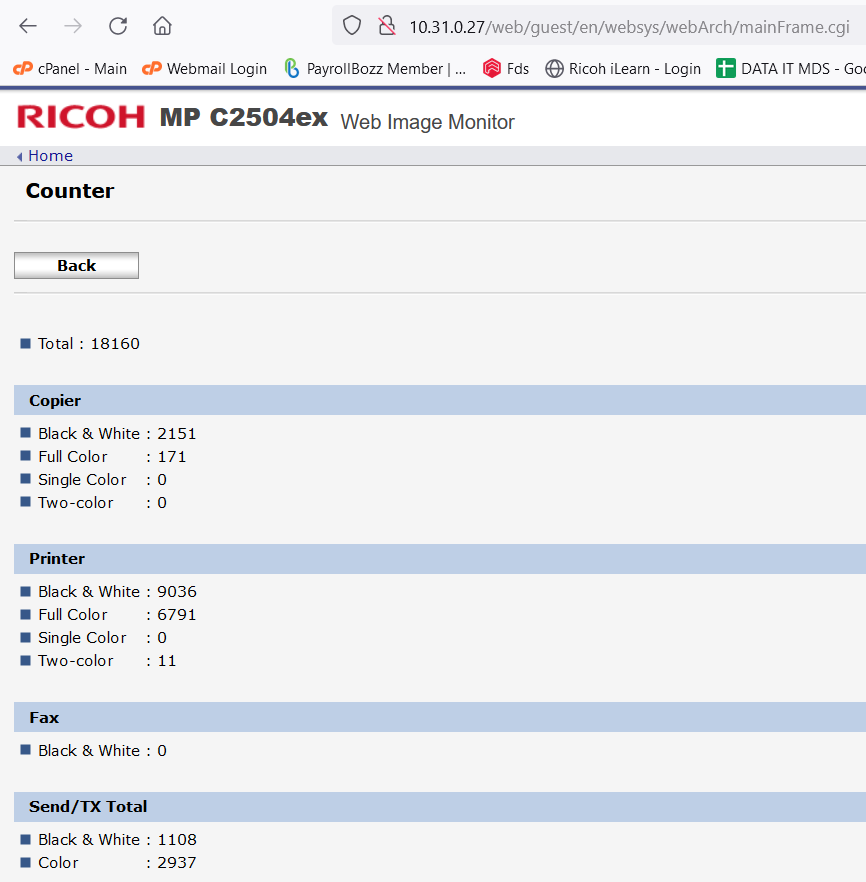Viewport: 866px width, 882px height.
Task: Click Printer Full Color value 6791
Action: [x=177, y=615]
